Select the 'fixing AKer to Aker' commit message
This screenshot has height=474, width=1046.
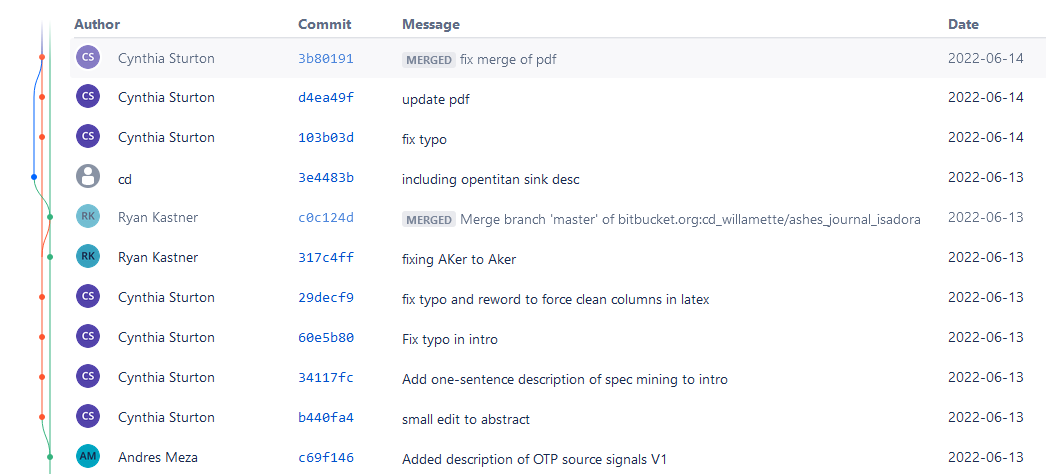459,258
